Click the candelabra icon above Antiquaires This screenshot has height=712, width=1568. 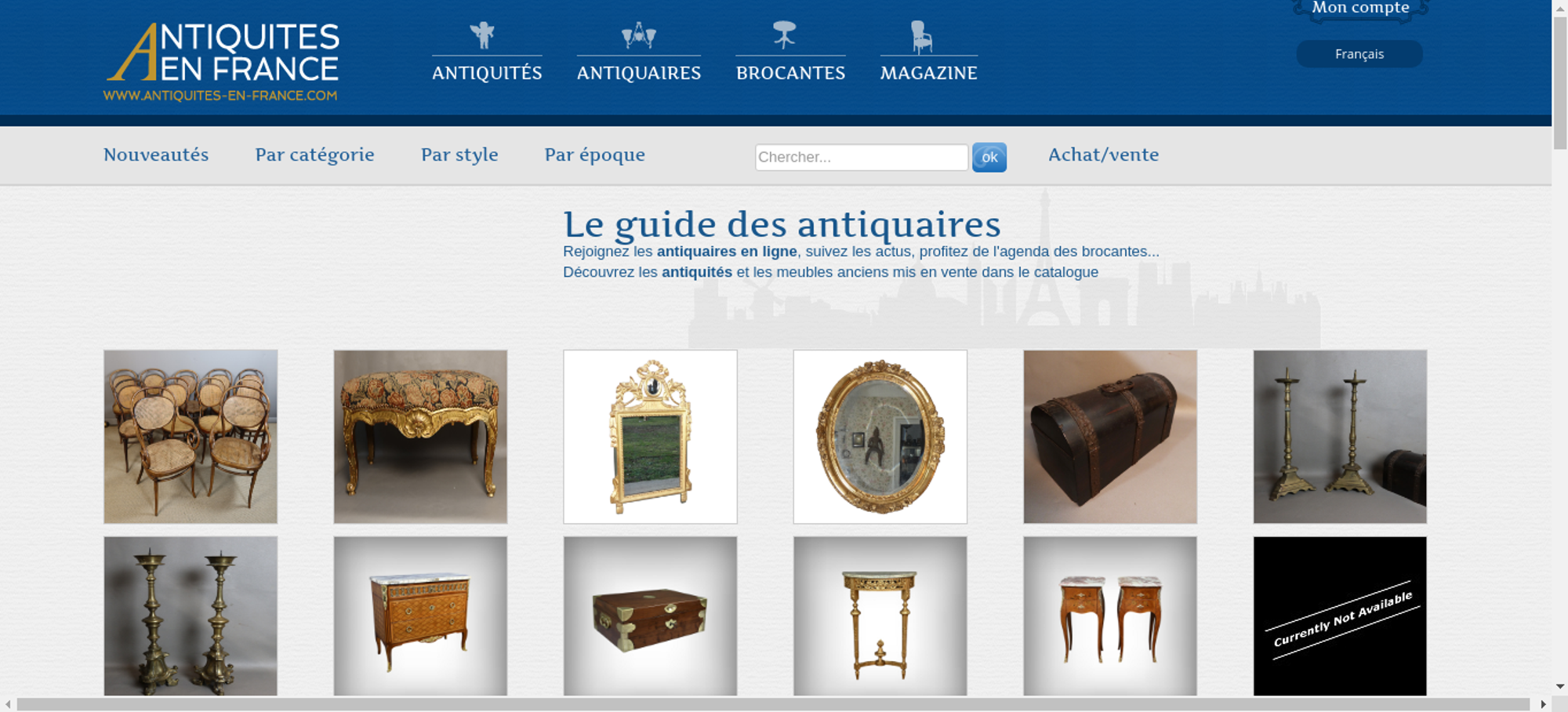[638, 35]
